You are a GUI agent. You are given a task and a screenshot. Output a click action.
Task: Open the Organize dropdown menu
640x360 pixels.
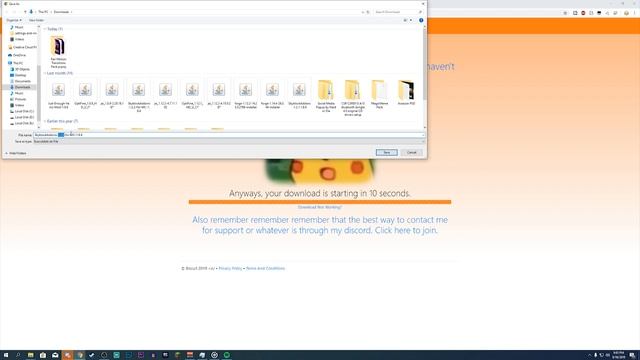(x=14, y=20)
